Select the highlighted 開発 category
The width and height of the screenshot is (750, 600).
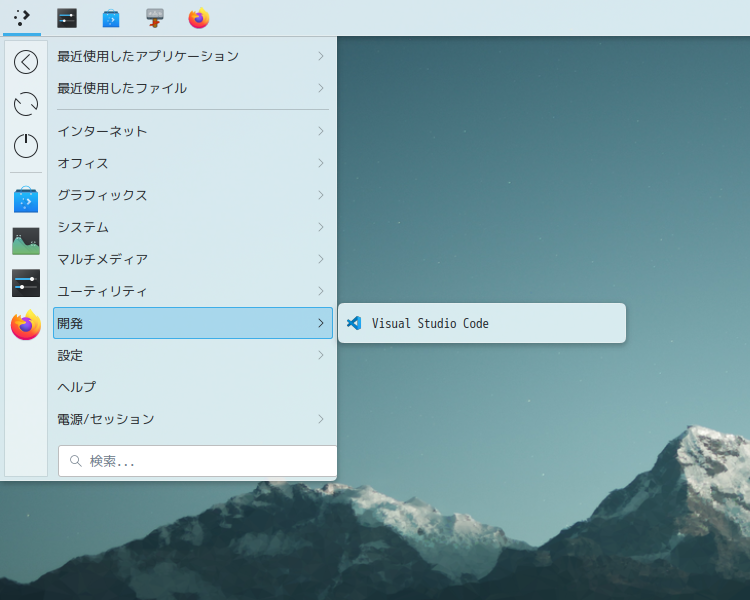[193, 323]
